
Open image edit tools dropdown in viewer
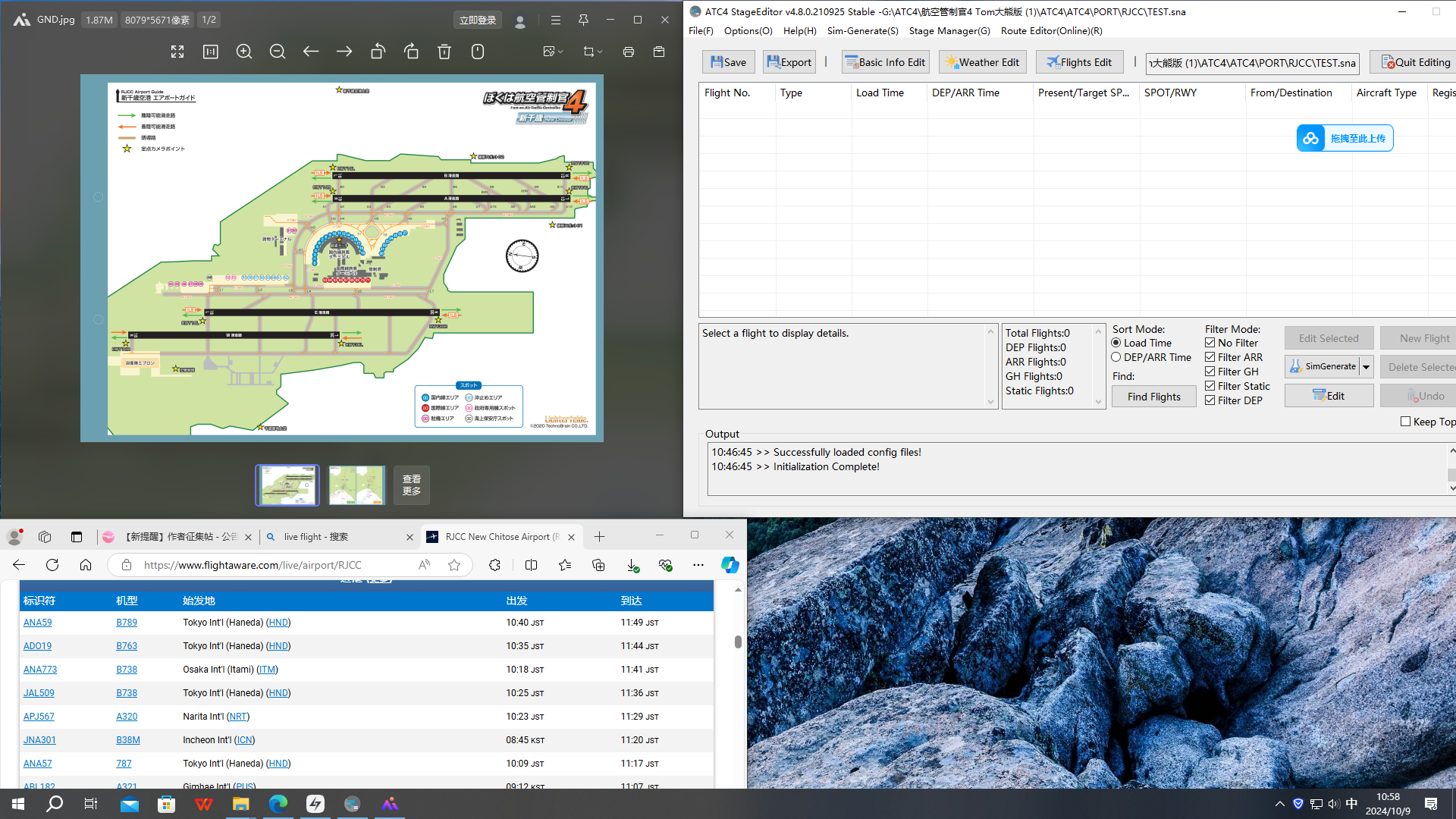554,52
